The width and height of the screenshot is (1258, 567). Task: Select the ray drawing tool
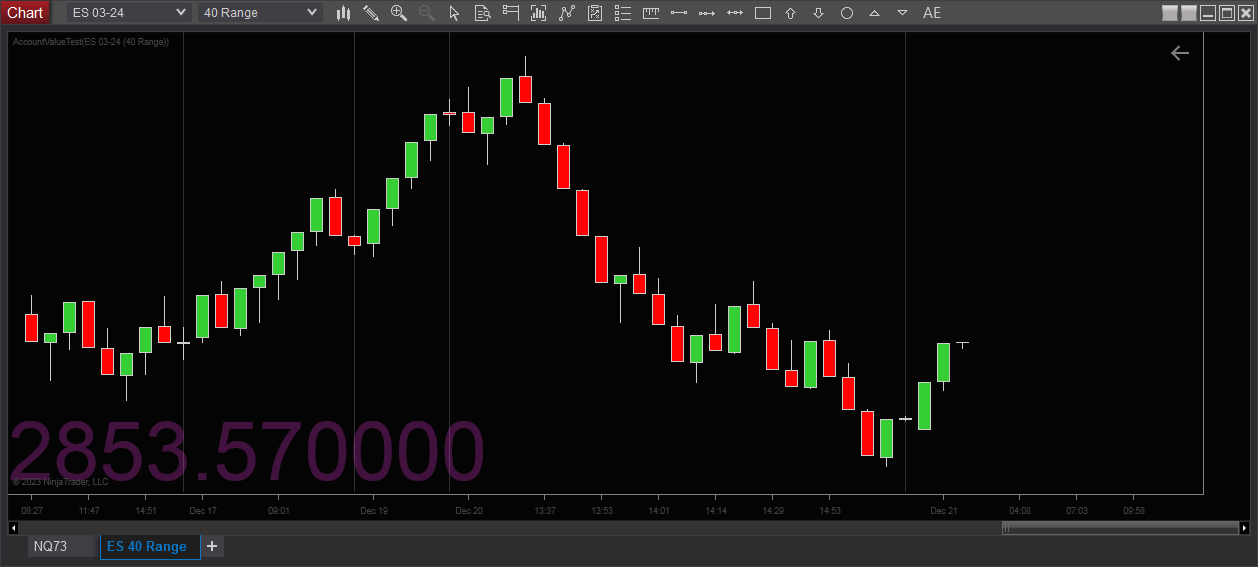(707, 13)
